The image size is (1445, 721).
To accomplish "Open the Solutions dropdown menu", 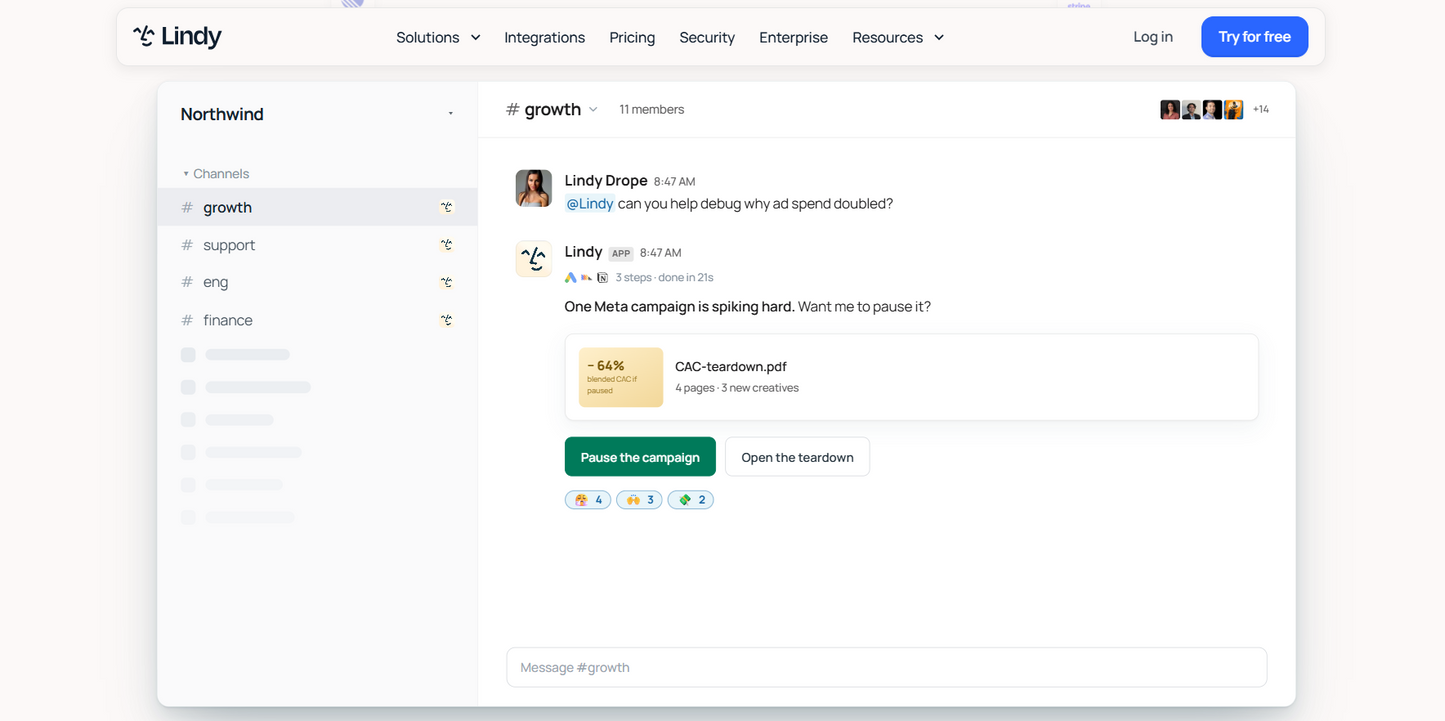I will [438, 37].
